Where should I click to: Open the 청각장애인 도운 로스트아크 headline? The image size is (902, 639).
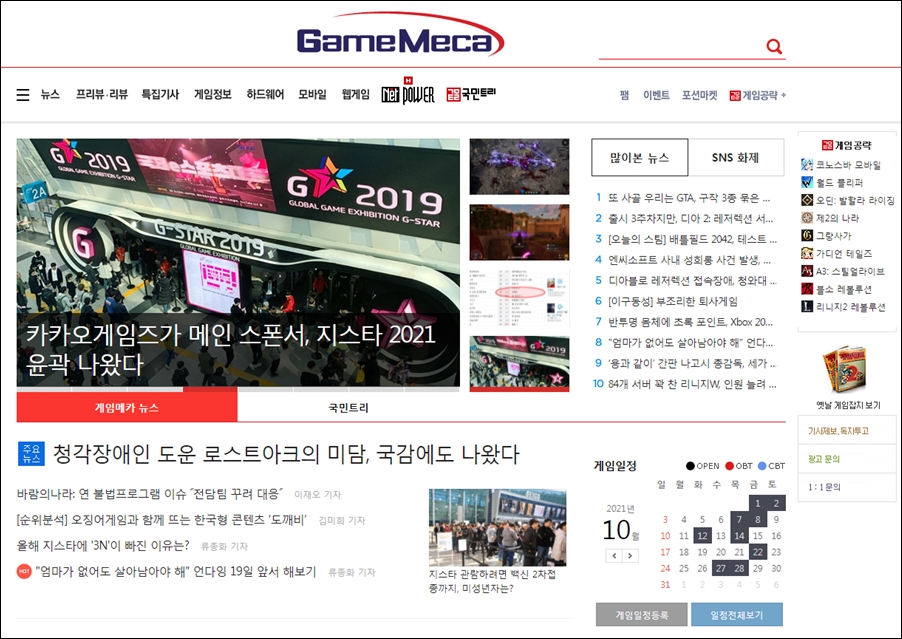coord(286,454)
